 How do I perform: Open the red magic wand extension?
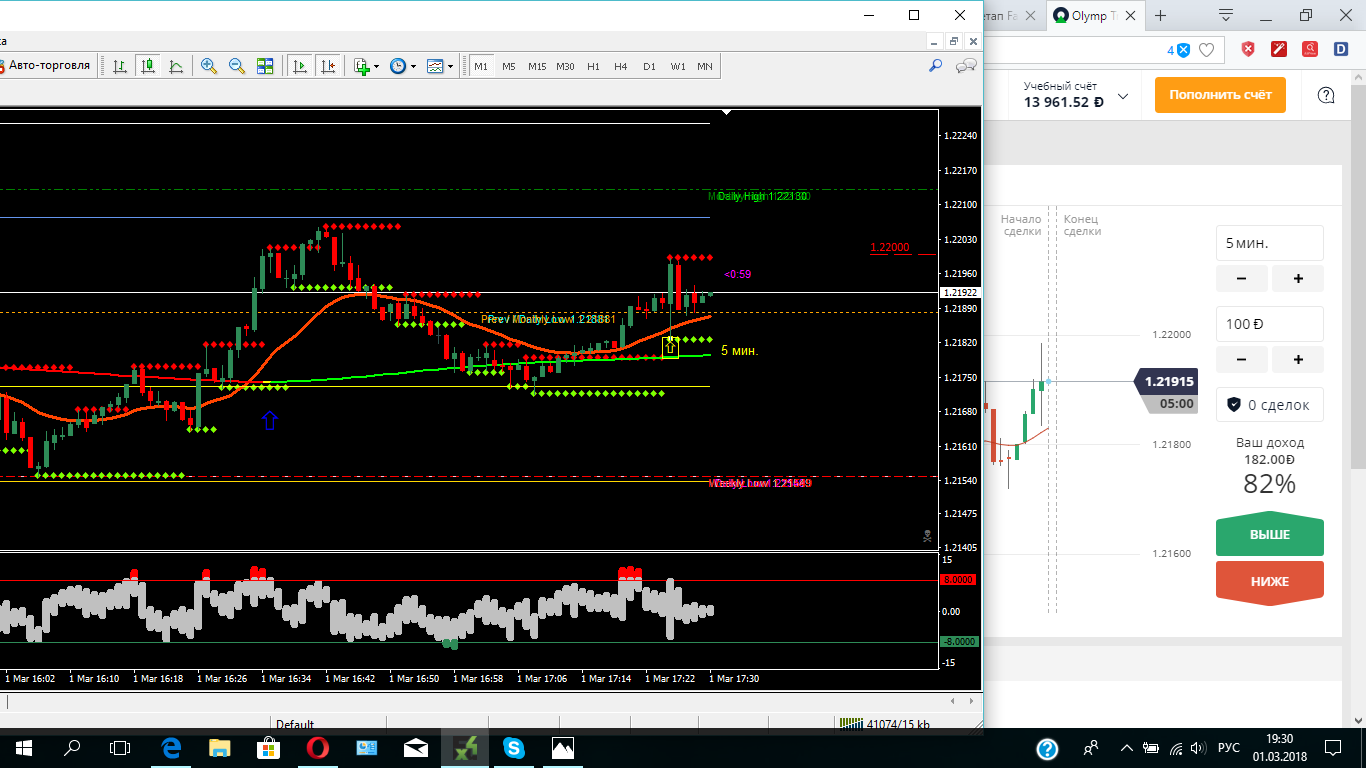click(1278, 49)
